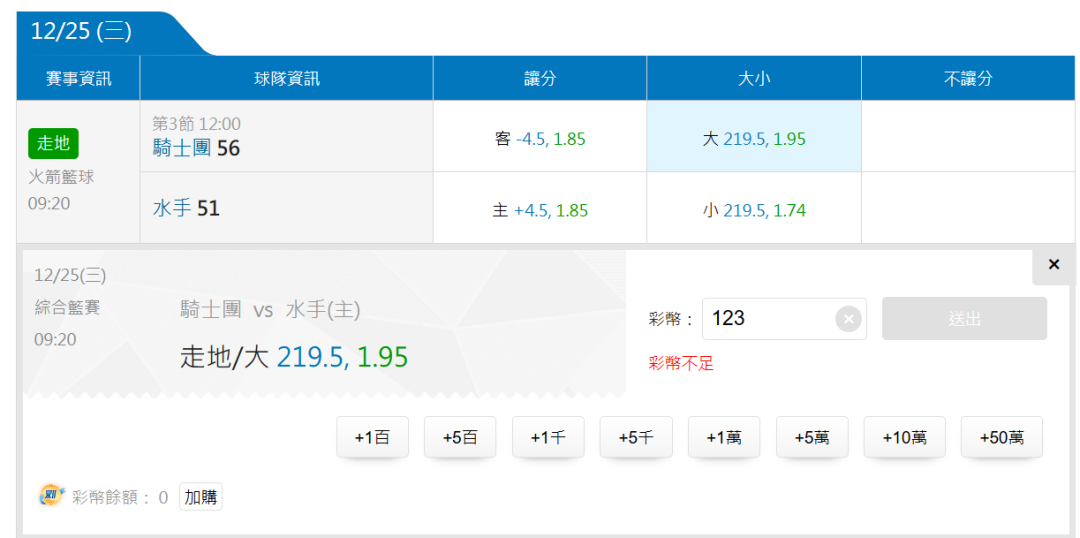Click the green 走地 live badge

[53, 143]
